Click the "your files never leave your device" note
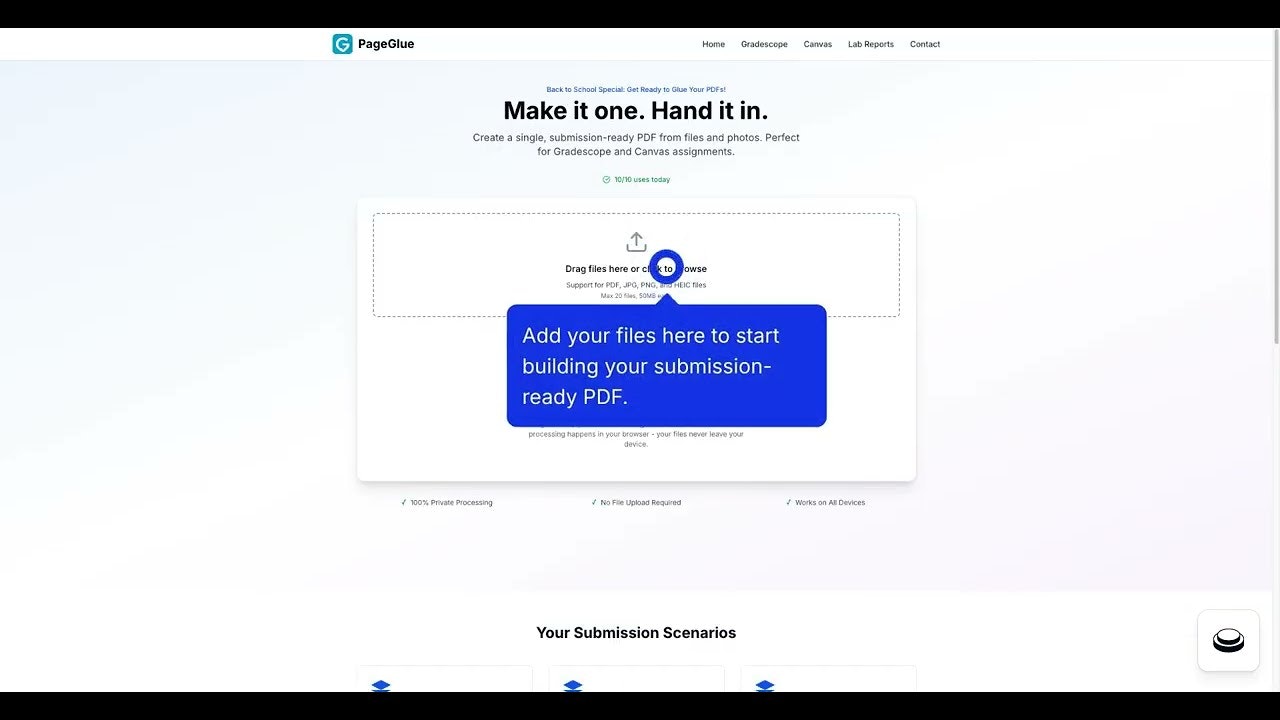The width and height of the screenshot is (1280, 720). [636, 439]
